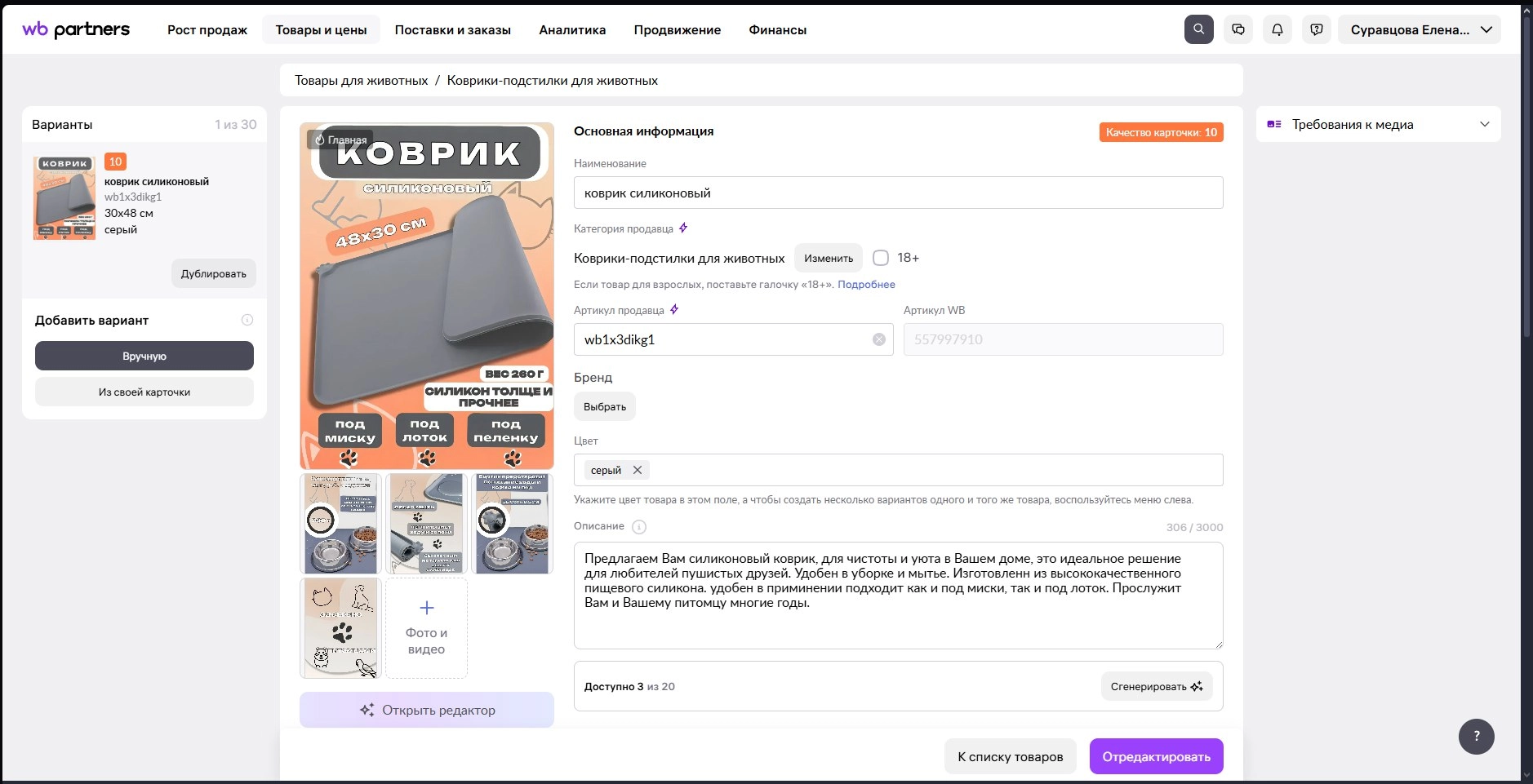Click the purple Отредактировать button

(x=1156, y=756)
